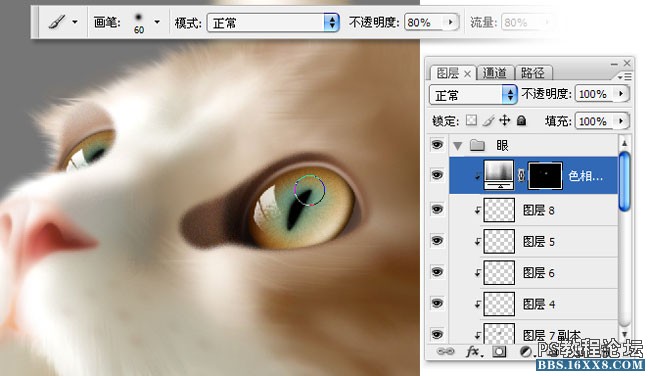
Task: Click the clipping arrow of 图层 5
Action: (478, 242)
